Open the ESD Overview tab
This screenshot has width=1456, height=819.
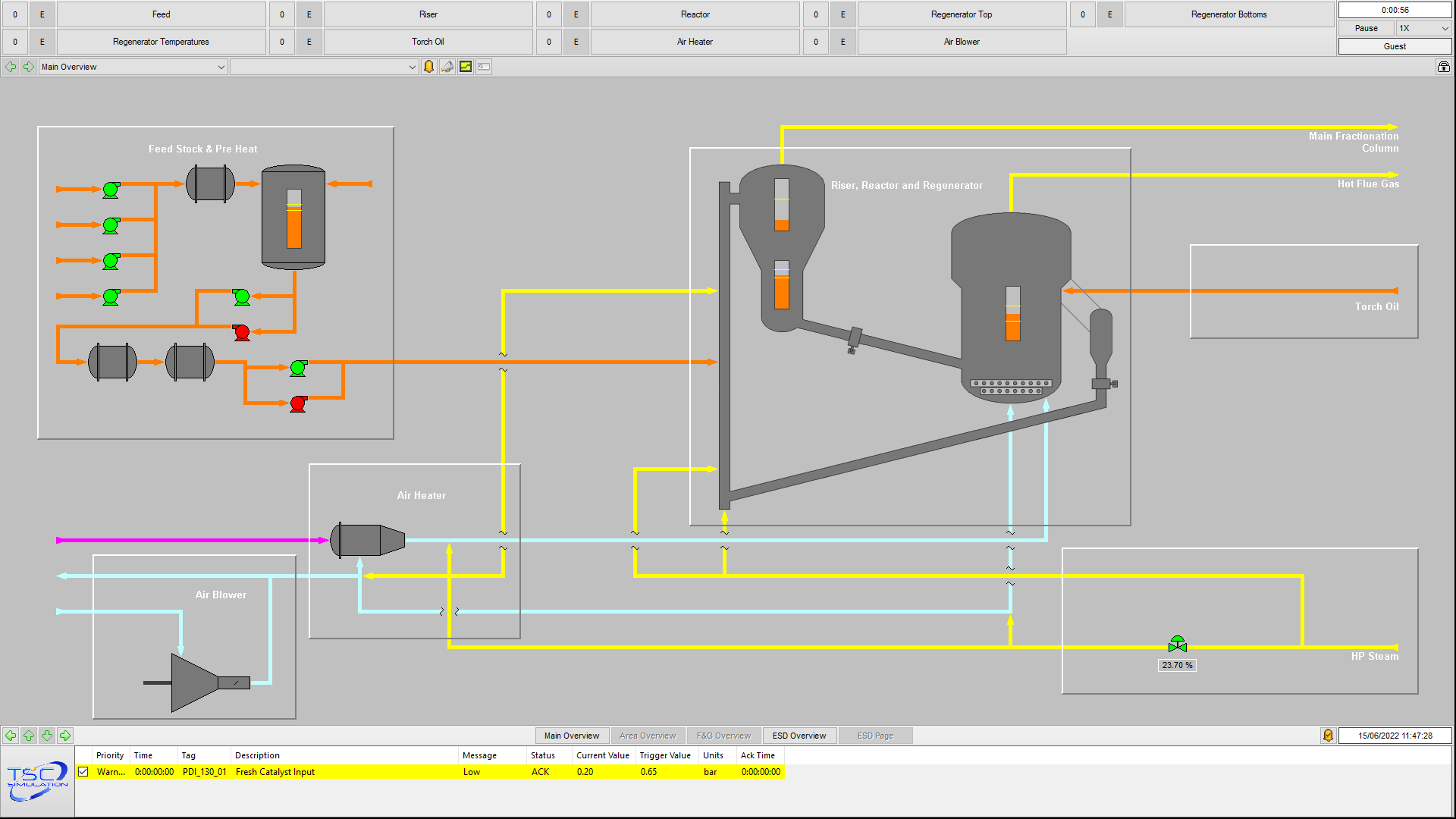click(799, 735)
